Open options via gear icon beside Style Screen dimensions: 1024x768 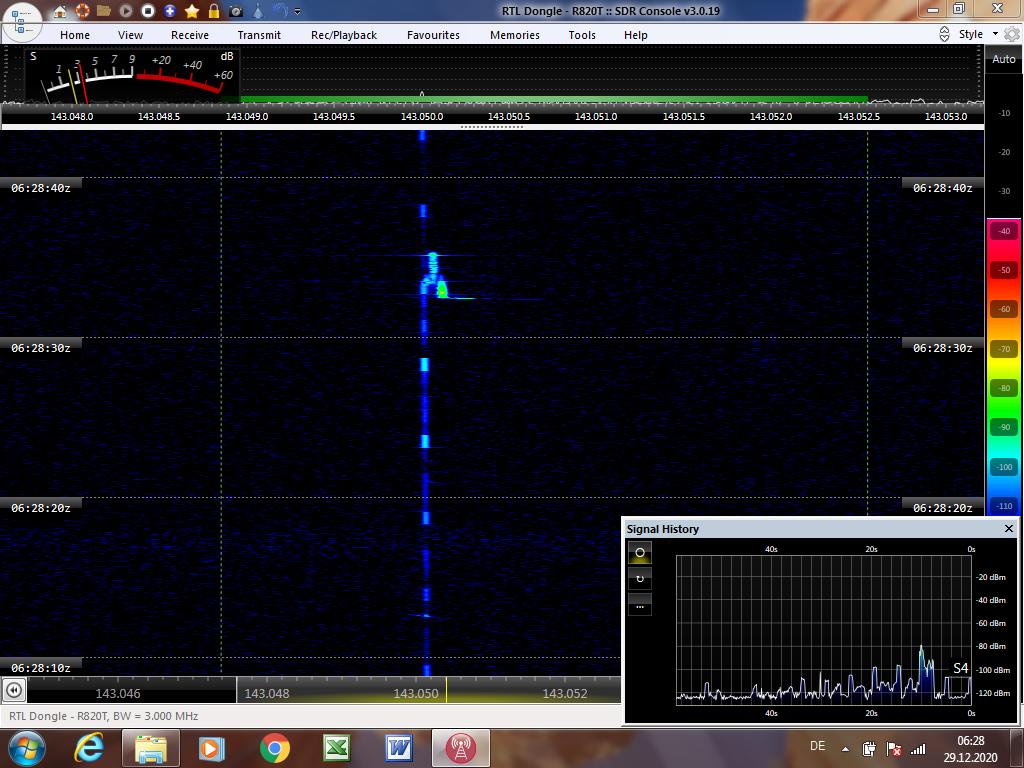pyautogui.click(x=1012, y=34)
